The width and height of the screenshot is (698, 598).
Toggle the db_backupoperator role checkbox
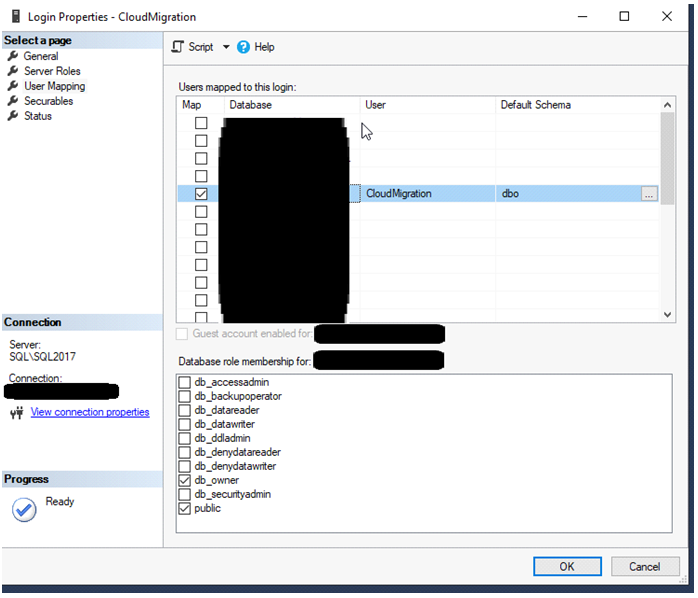pos(184,396)
